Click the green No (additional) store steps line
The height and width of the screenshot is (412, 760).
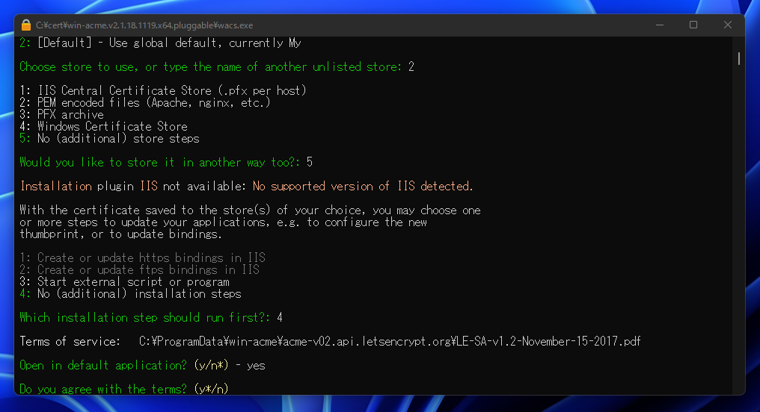[109, 139]
